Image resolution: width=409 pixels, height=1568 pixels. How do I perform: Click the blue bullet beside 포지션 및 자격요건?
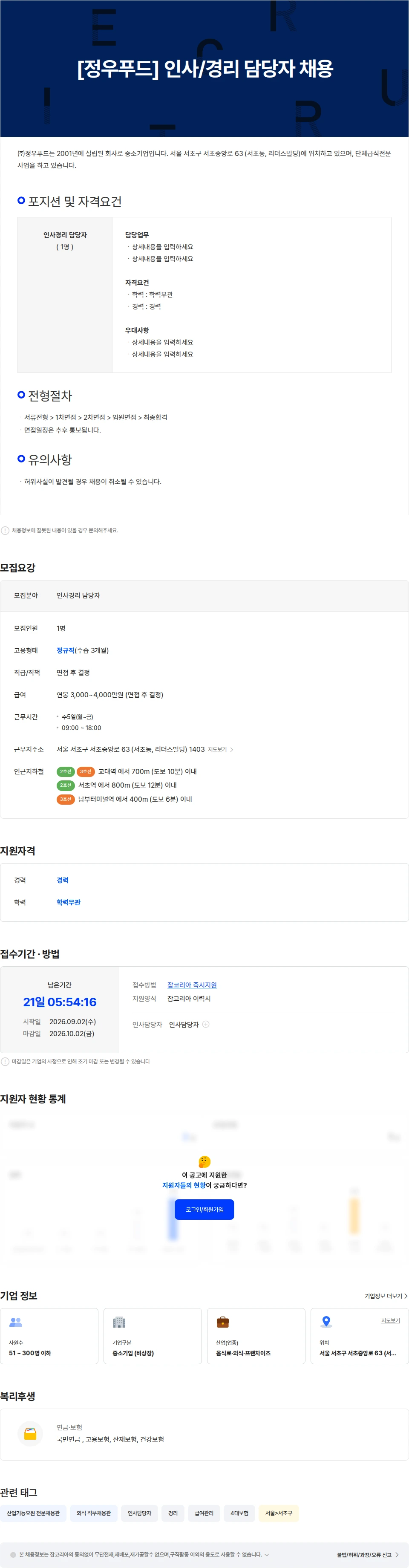coord(21,200)
